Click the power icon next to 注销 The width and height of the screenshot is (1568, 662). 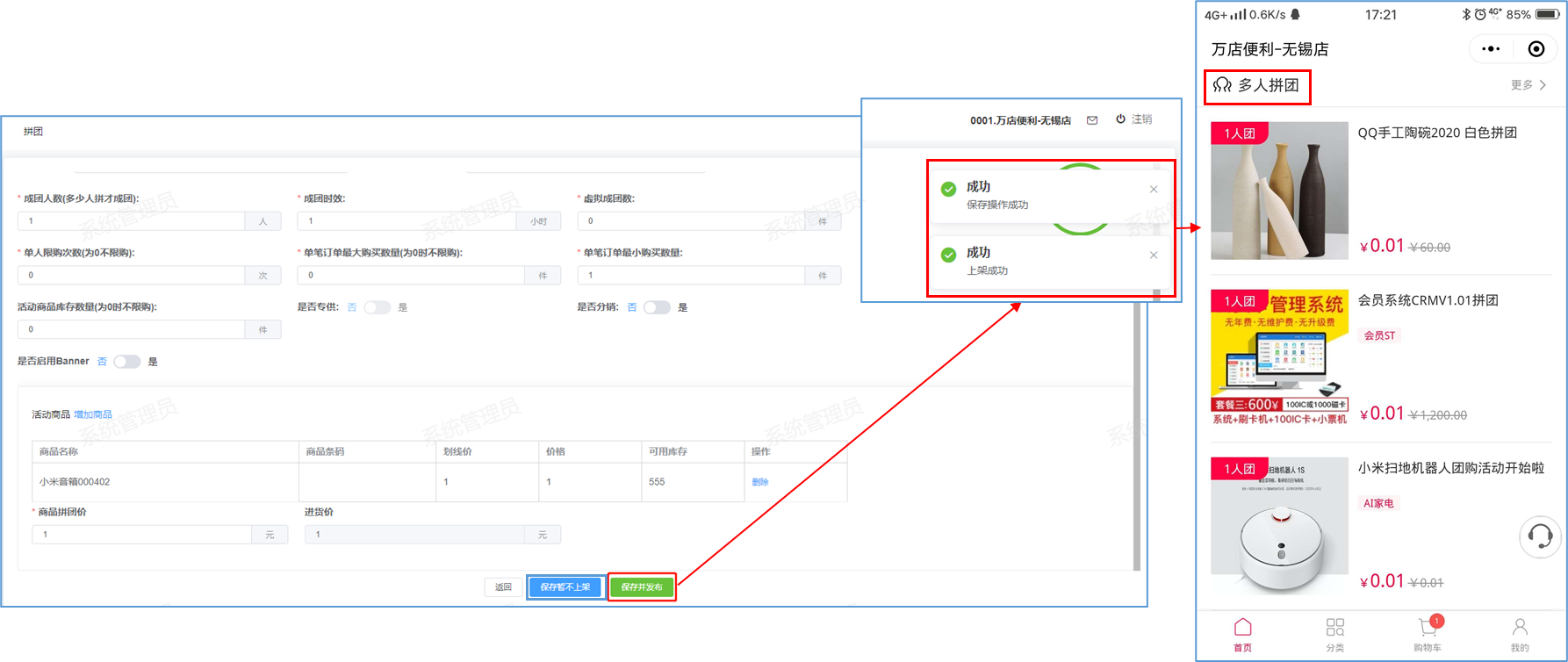(1120, 119)
